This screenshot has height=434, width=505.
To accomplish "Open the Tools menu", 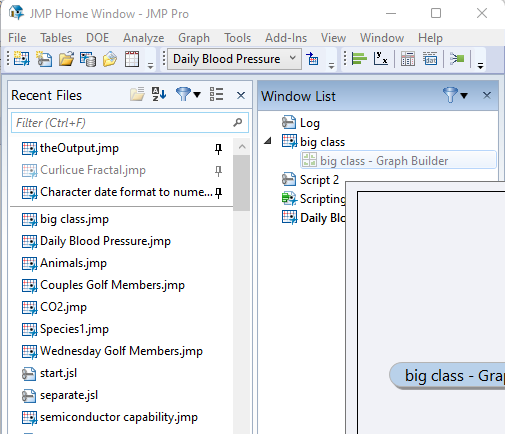I will (237, 38).
